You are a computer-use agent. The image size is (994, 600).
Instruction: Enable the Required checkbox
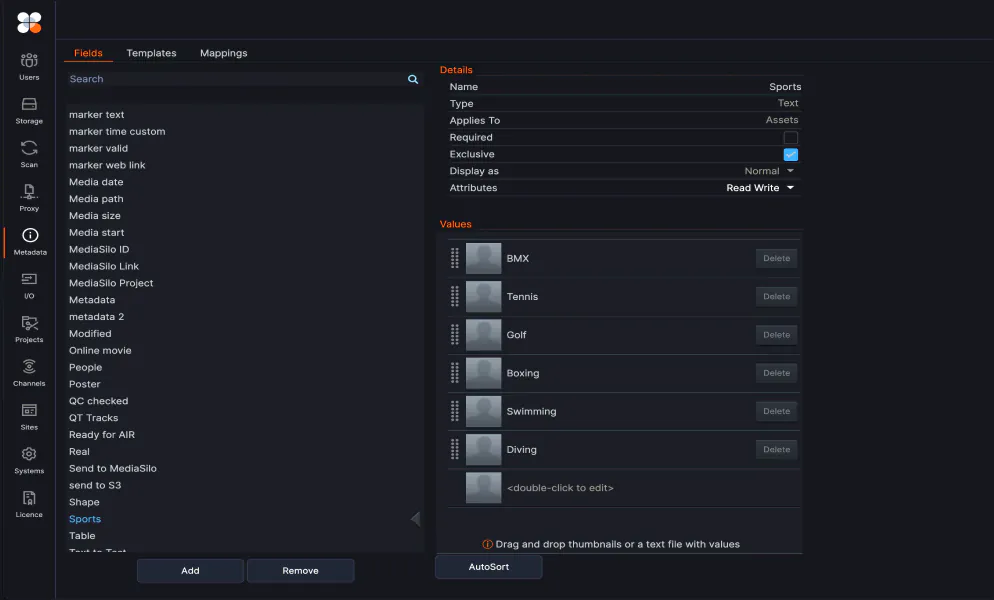[x=790, y=138]
